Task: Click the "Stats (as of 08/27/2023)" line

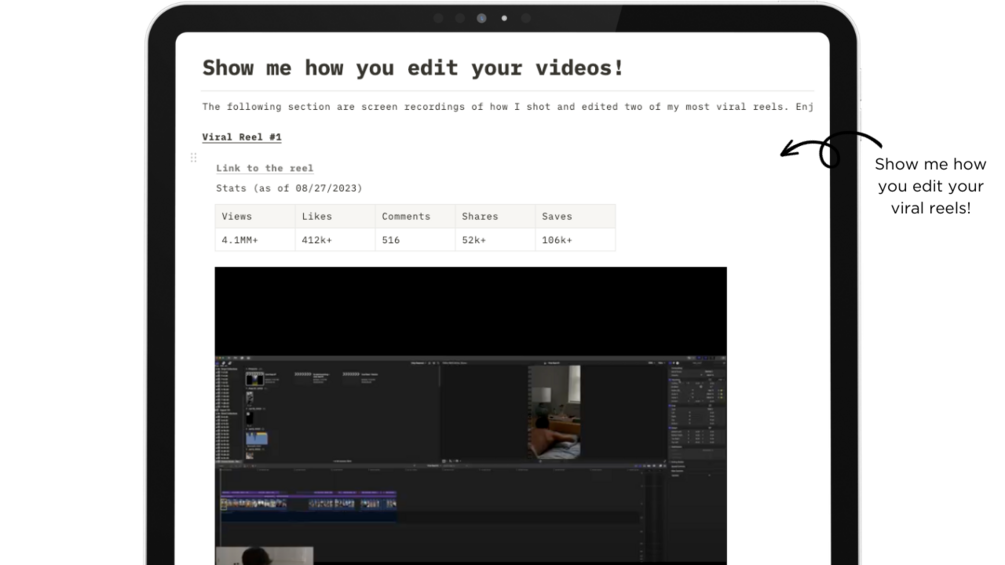Action: [x=289, y=188]
